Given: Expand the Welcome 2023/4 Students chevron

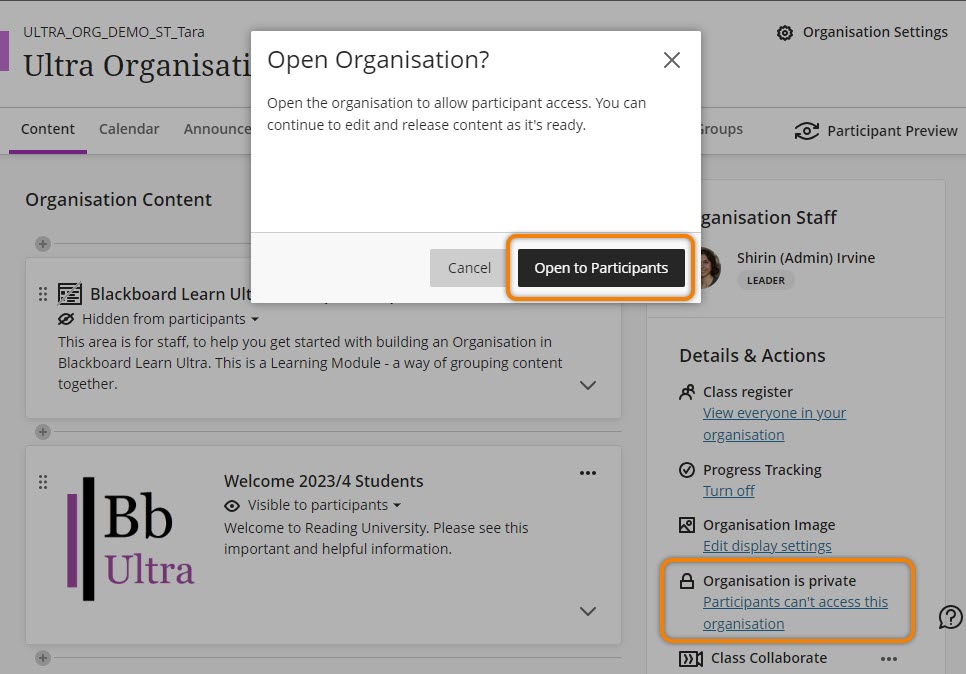Looking at the screenshot, I should tap(588, 611).
